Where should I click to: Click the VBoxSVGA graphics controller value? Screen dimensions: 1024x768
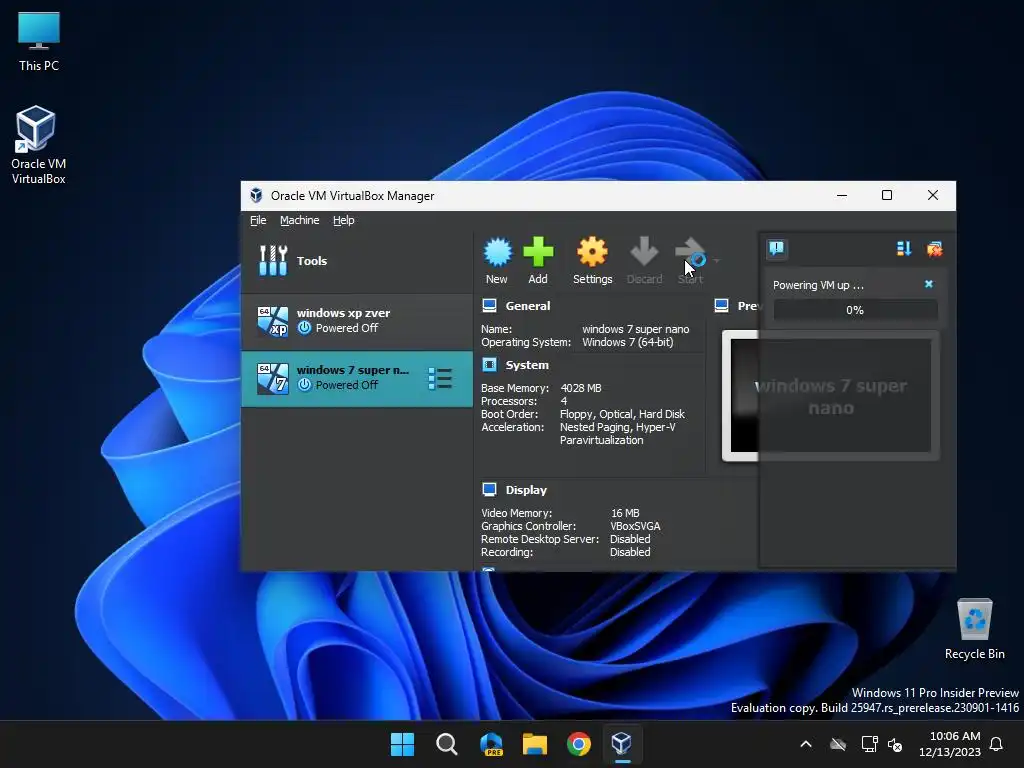coord(635,526)
